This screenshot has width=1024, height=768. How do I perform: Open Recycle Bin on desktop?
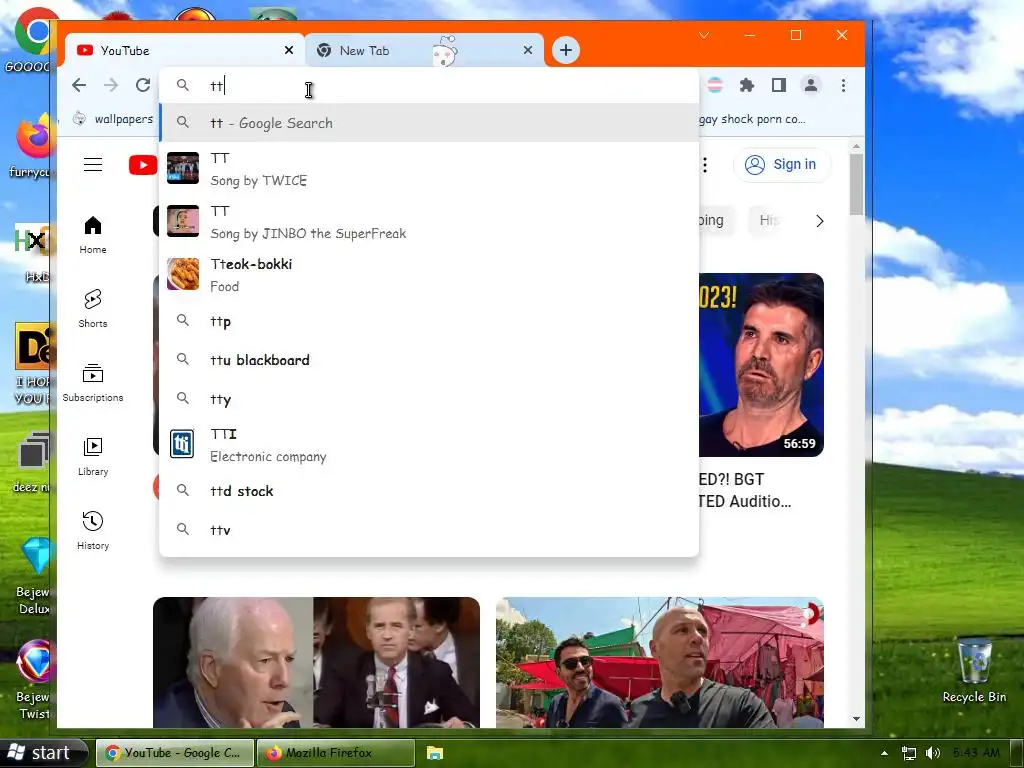pos(974,671)
